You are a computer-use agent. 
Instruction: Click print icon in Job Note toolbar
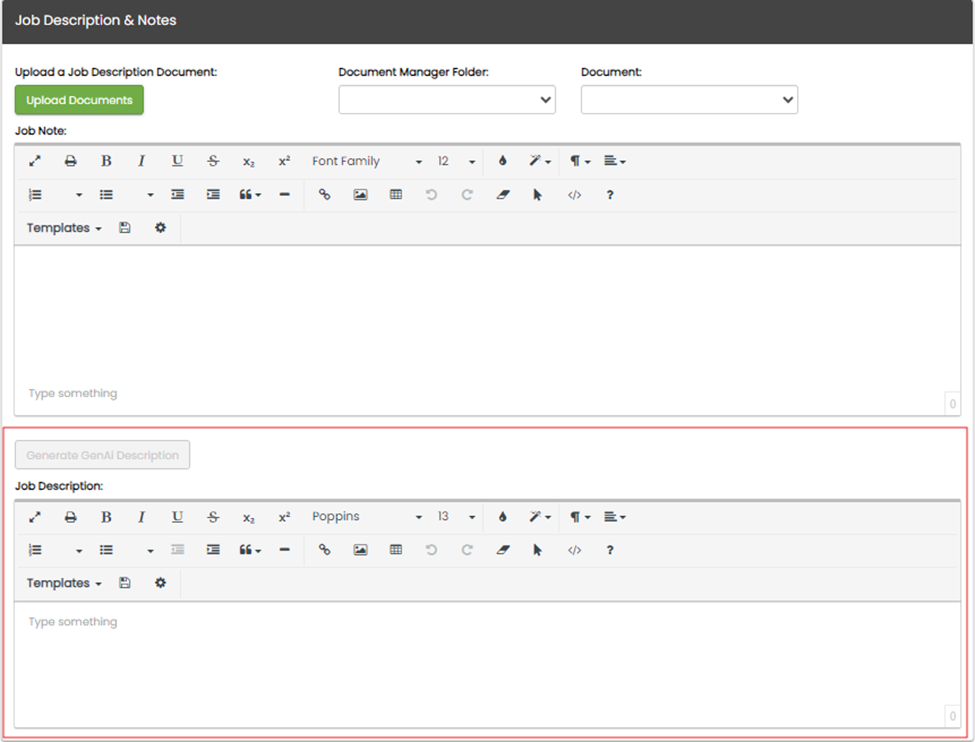[x=70, y=161]
